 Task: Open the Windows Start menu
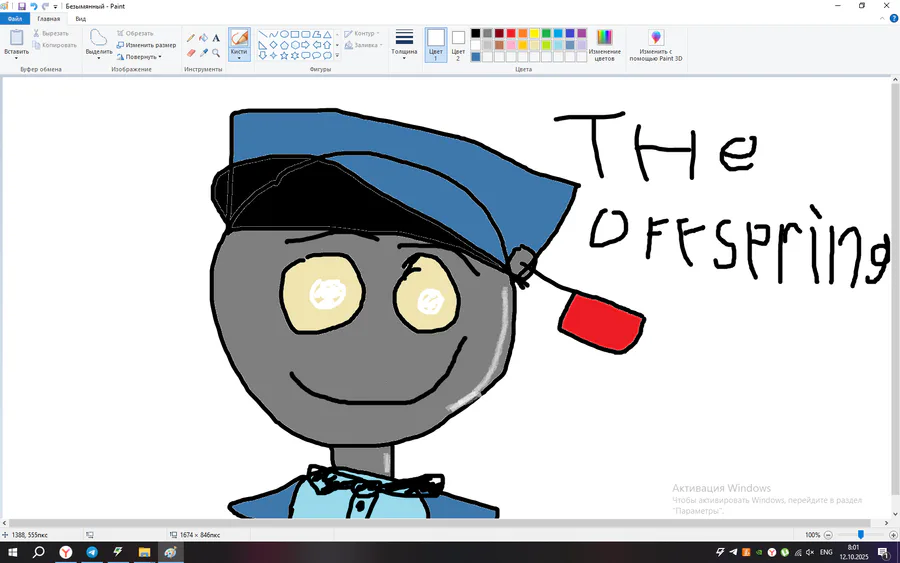coord(12,552)
